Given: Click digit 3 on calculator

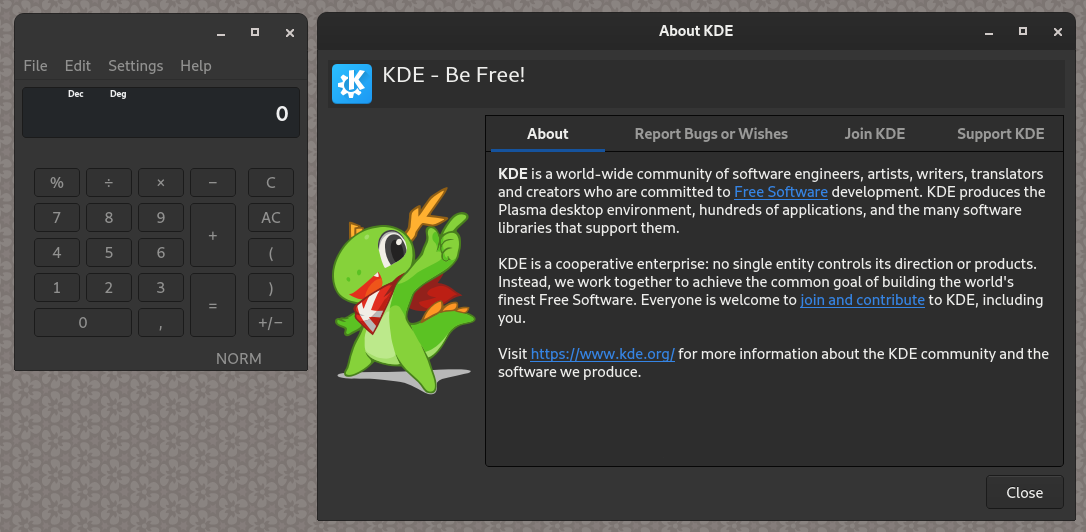Looking at the screenshot, I should tap(161, 287).
